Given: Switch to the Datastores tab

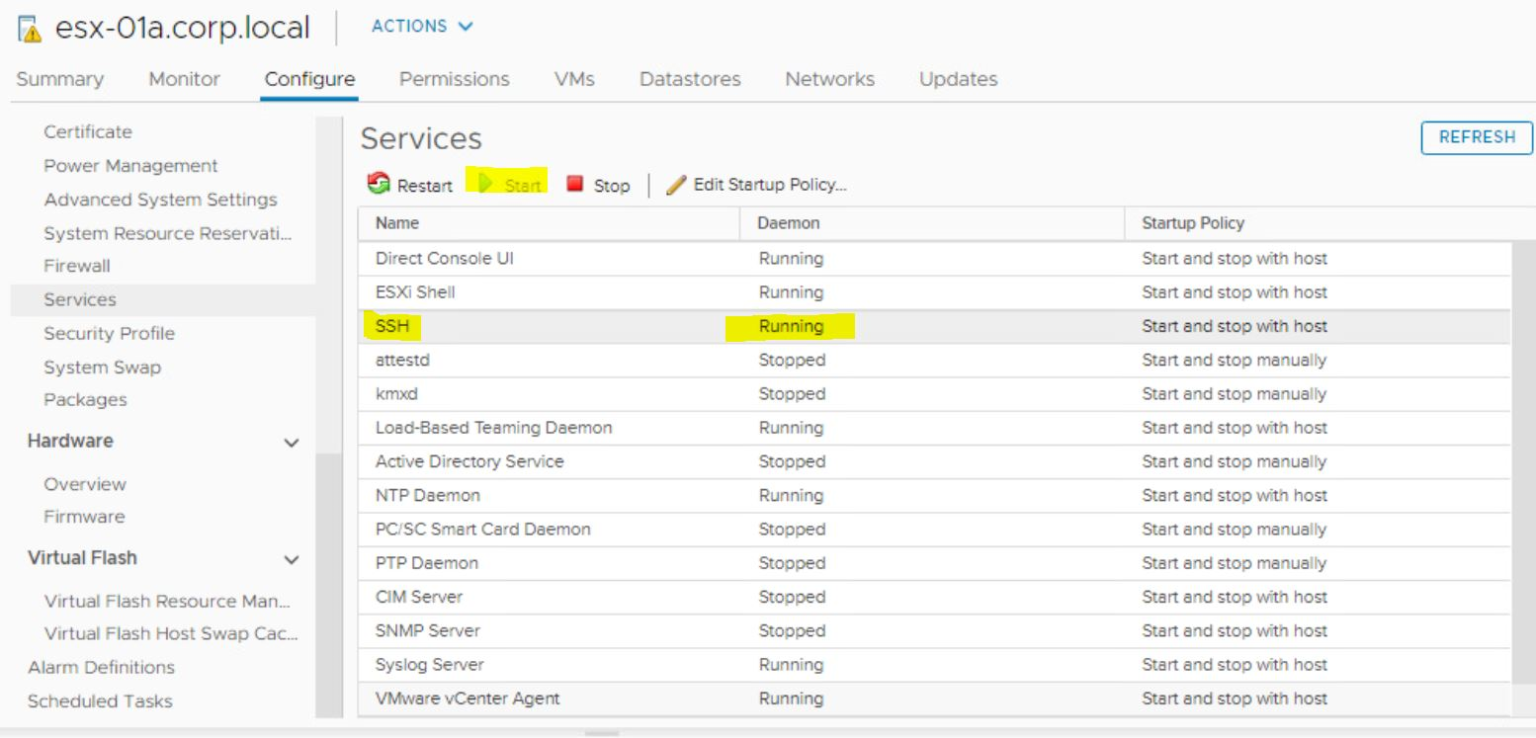Looking at the screenshot, I should click(689, 79).
